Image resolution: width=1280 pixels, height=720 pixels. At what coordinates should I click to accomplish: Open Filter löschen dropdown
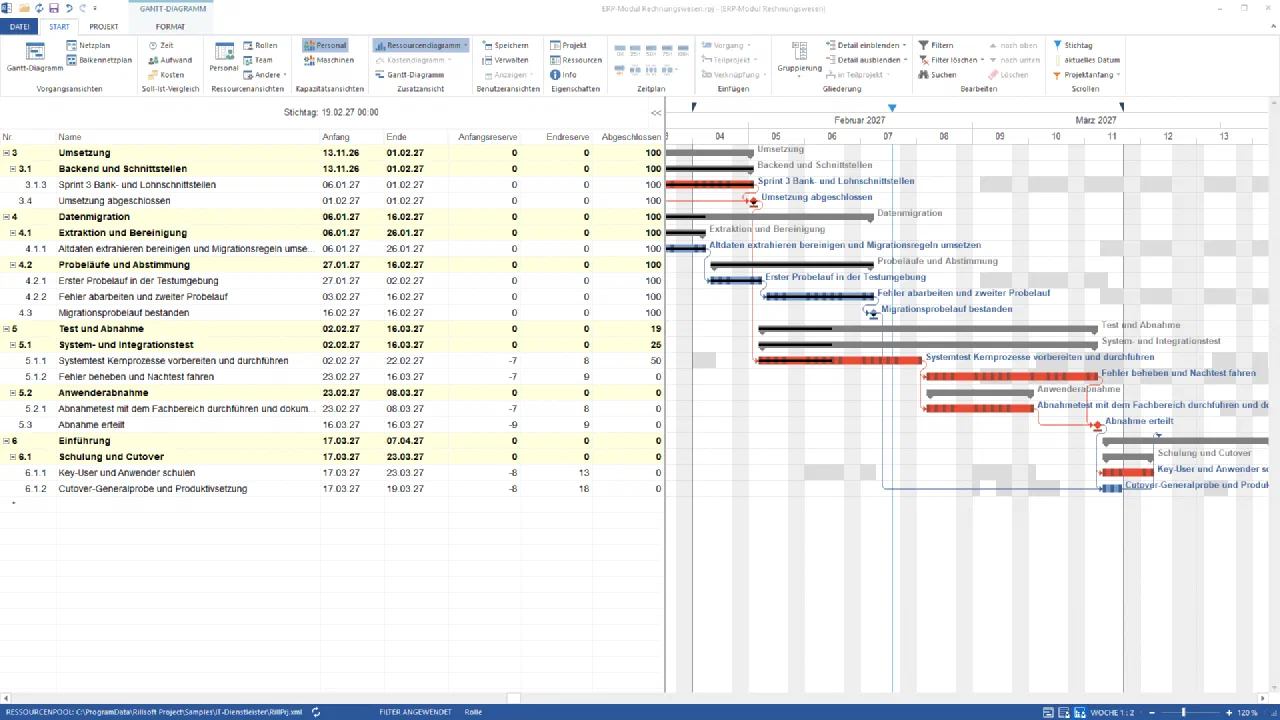coord(950,60)
